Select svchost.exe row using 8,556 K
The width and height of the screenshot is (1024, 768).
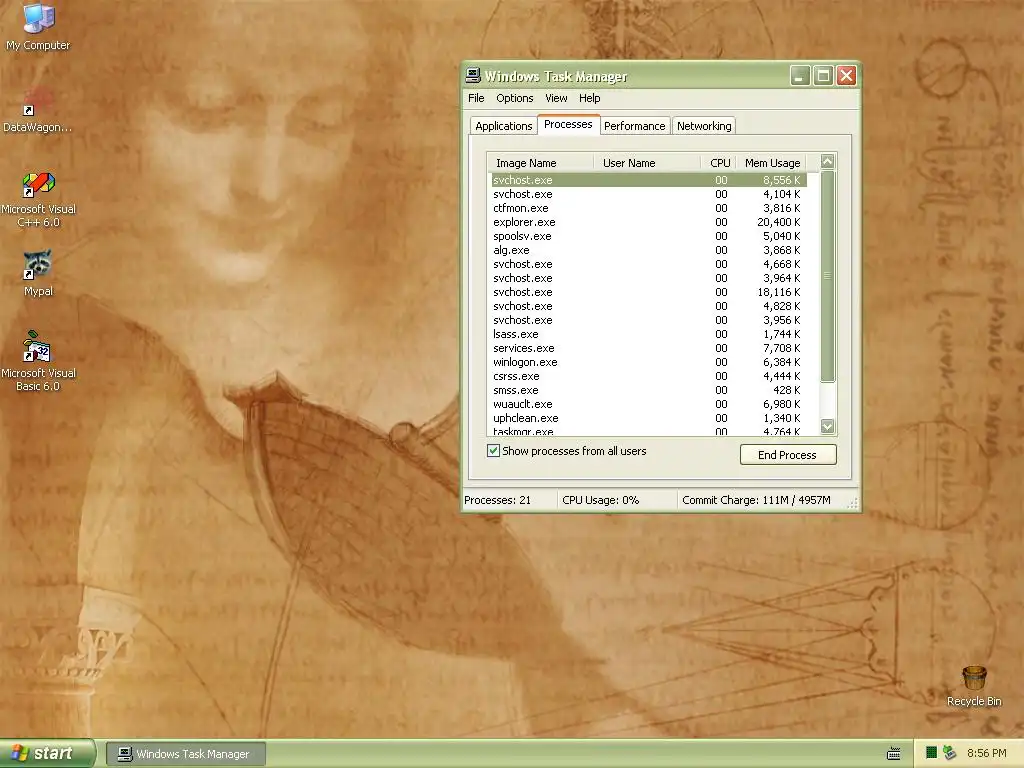[x=649, y=180]
